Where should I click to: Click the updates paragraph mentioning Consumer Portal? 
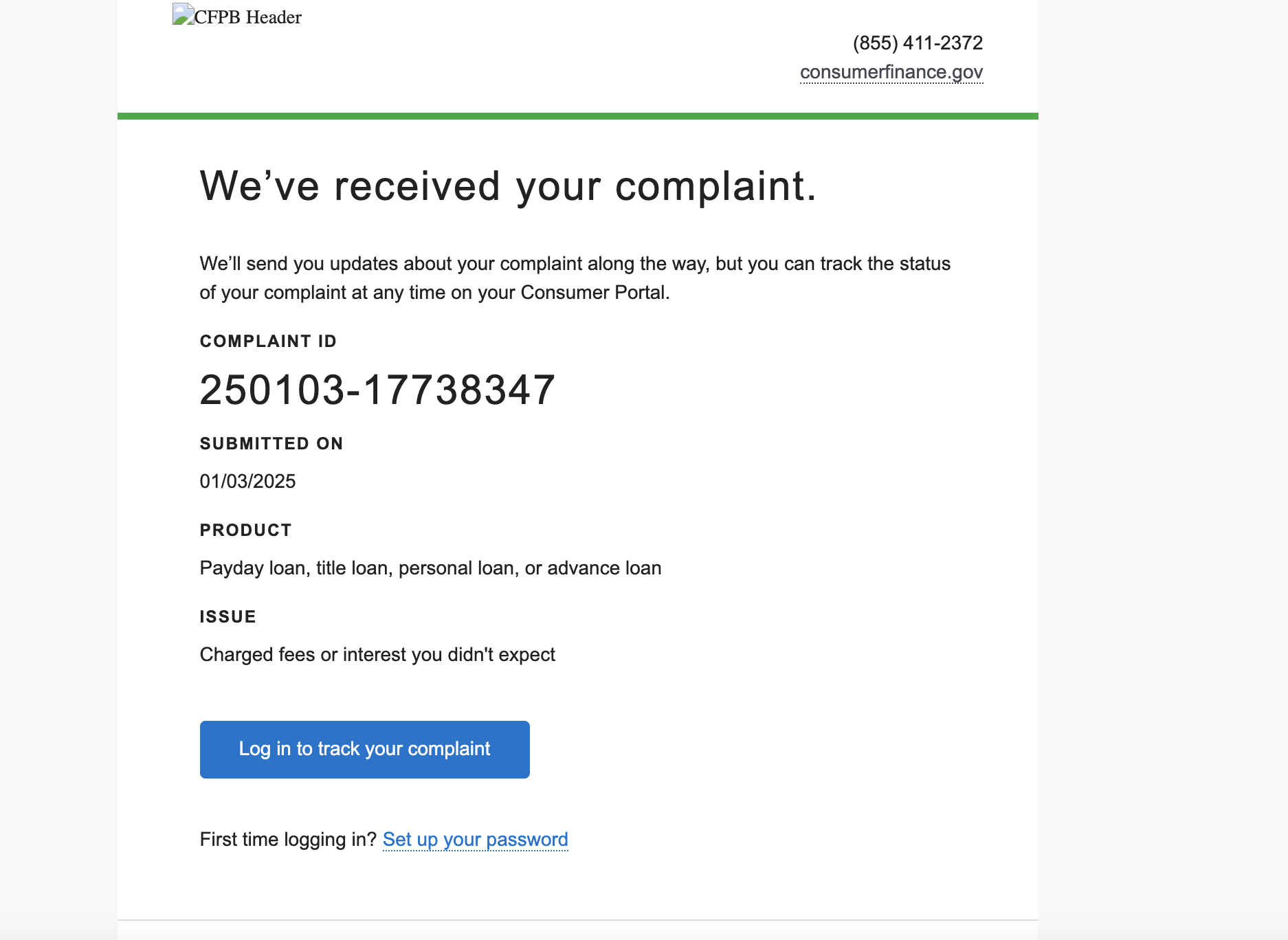[575, 278]
